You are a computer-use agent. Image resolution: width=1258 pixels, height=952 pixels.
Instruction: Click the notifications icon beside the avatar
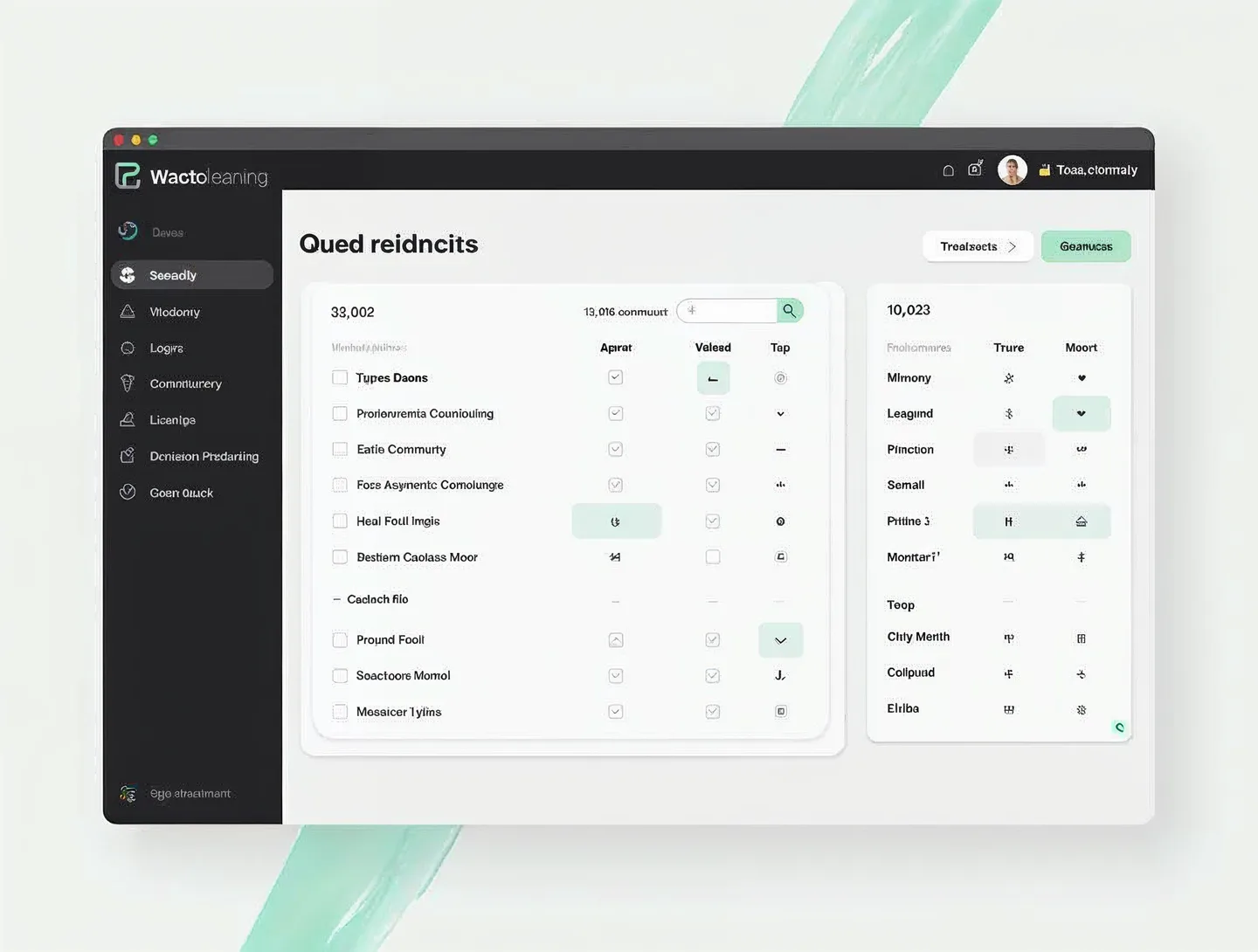(x=975, y=169)
